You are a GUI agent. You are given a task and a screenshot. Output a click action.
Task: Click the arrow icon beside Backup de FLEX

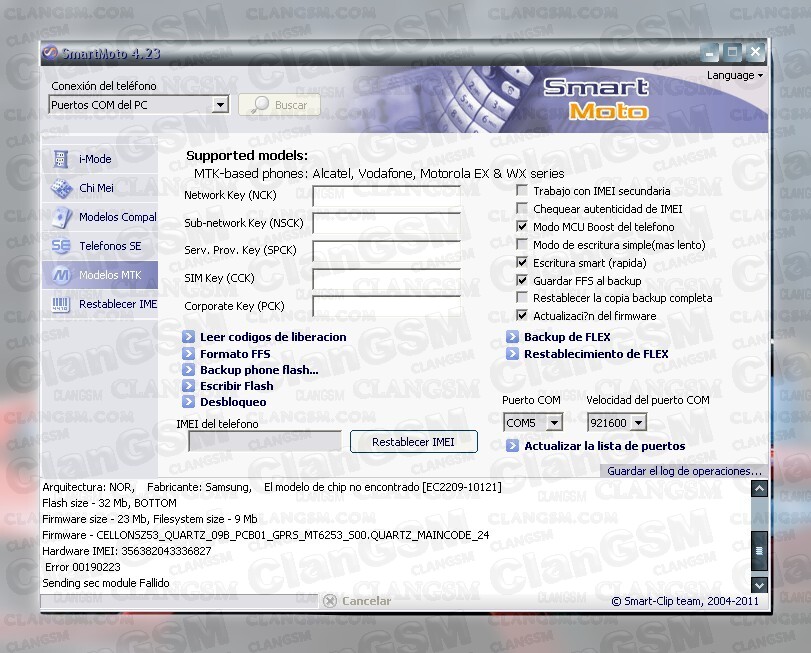pos(512,337)
